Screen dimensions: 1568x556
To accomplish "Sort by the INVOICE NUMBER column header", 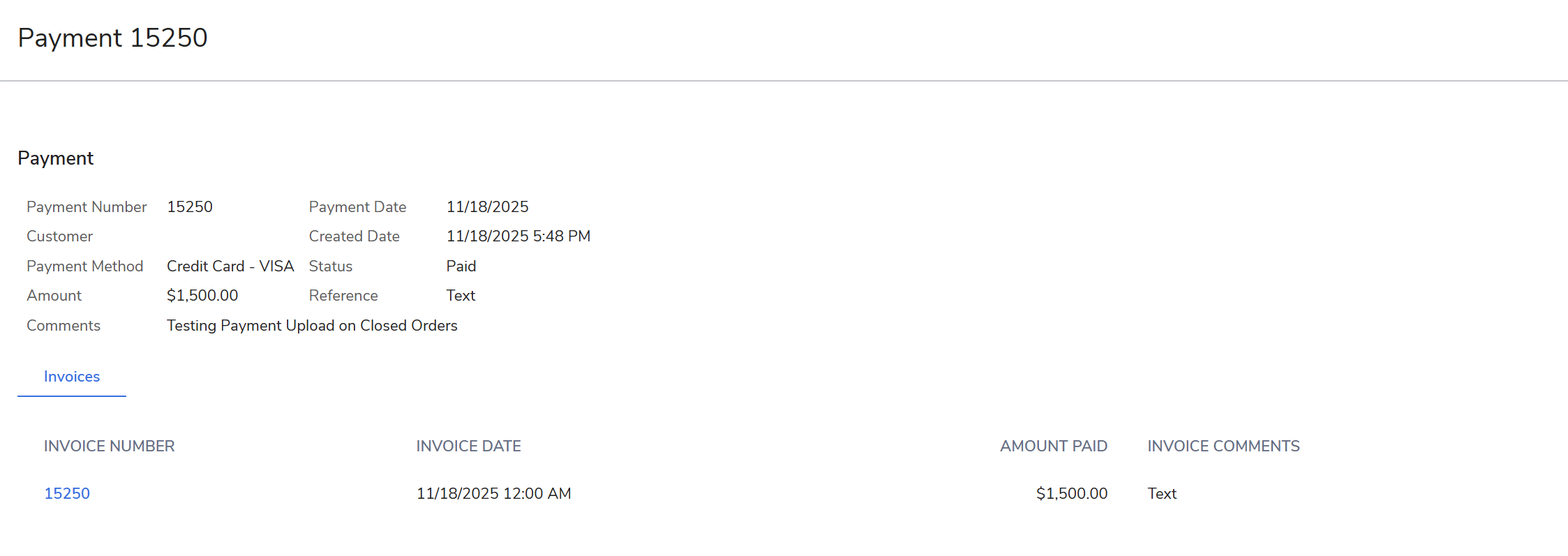I will (109, 446).
